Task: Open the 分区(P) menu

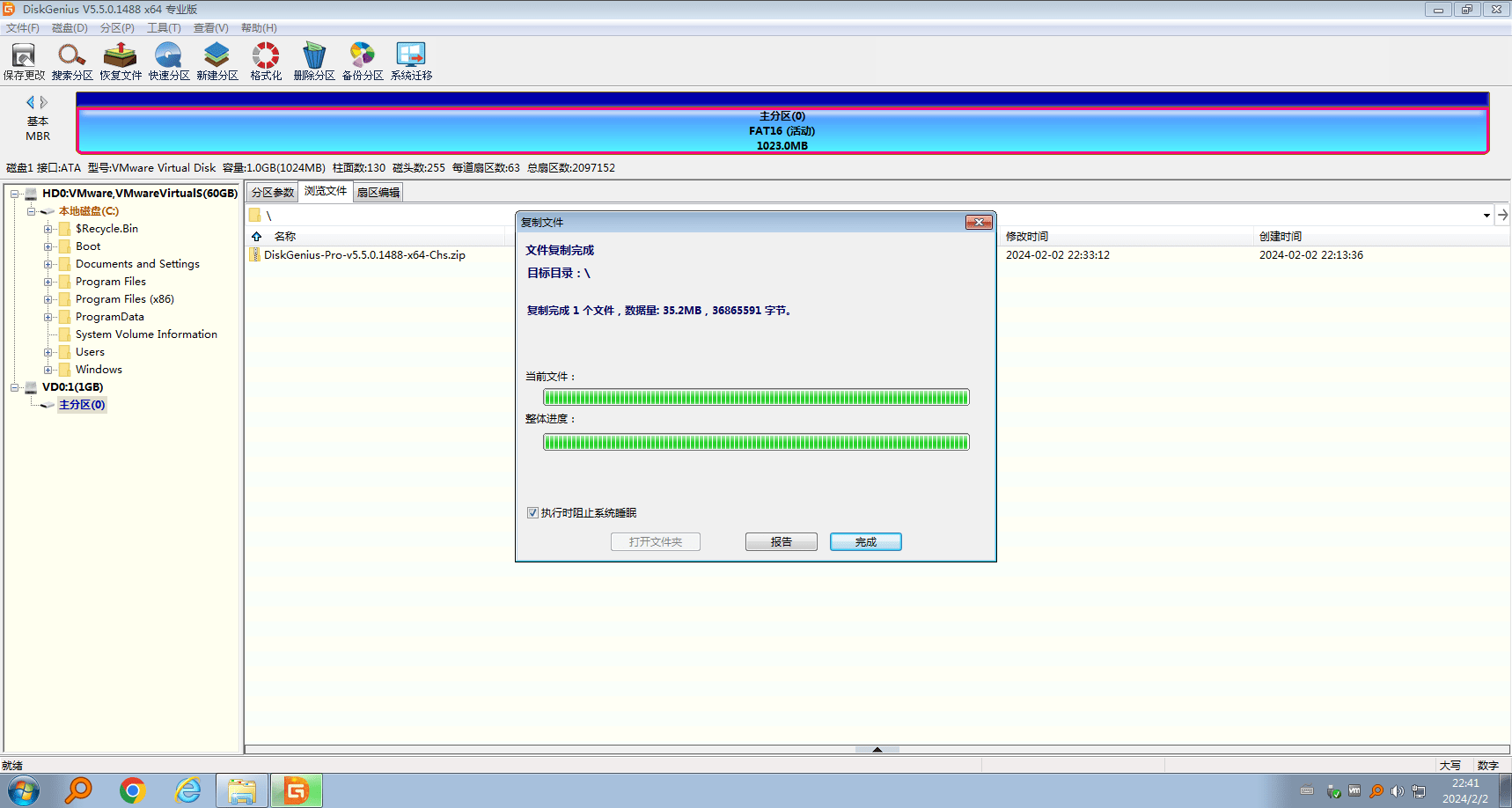Action: (x=117, y=28)
